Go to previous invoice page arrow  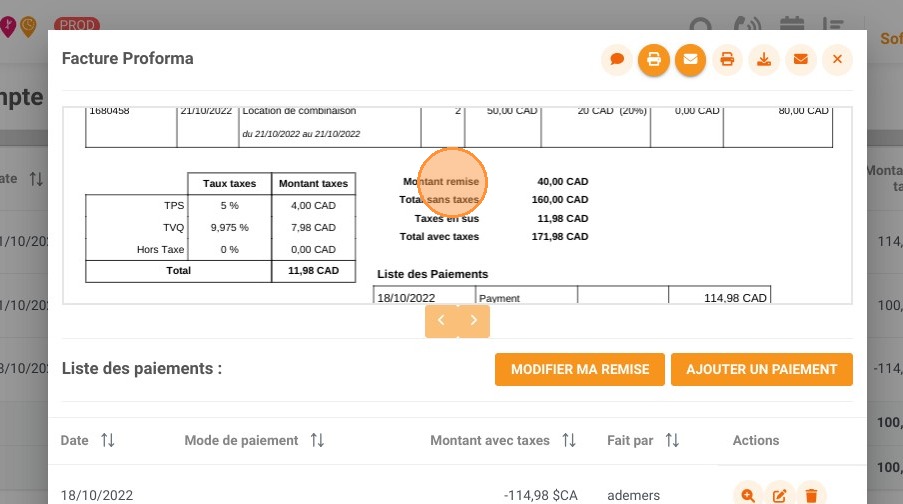coord(441,320)
